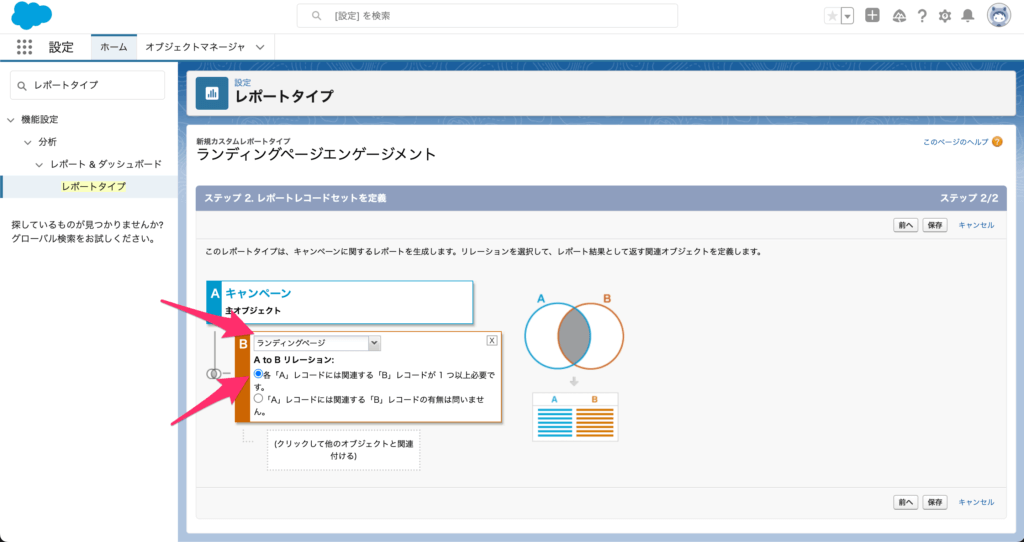The image size is (1024, 542).
Task: Click the top 前へ button
Action: click(905, 225)
